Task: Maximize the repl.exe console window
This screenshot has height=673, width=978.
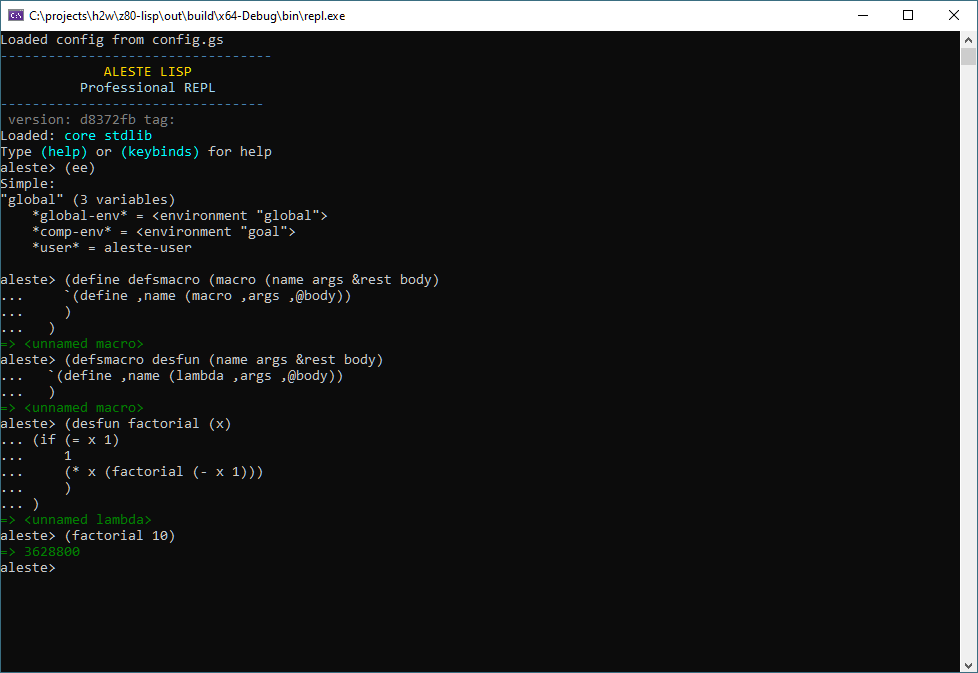Action: coord(908,15)
